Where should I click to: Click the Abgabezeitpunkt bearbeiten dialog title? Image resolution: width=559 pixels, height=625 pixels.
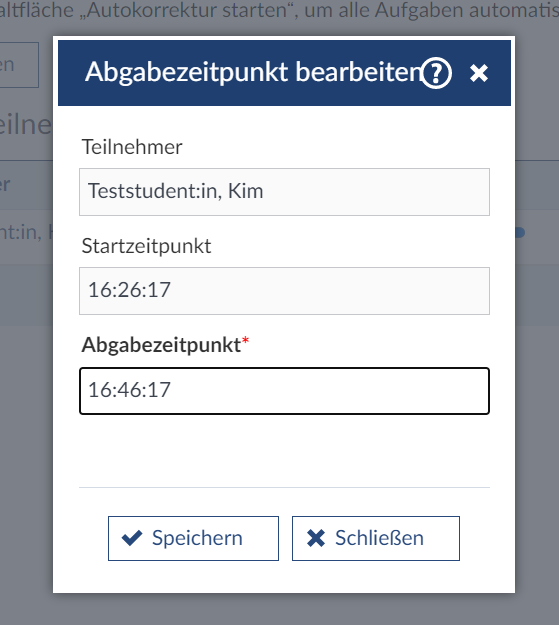click(x=253, y=73)
